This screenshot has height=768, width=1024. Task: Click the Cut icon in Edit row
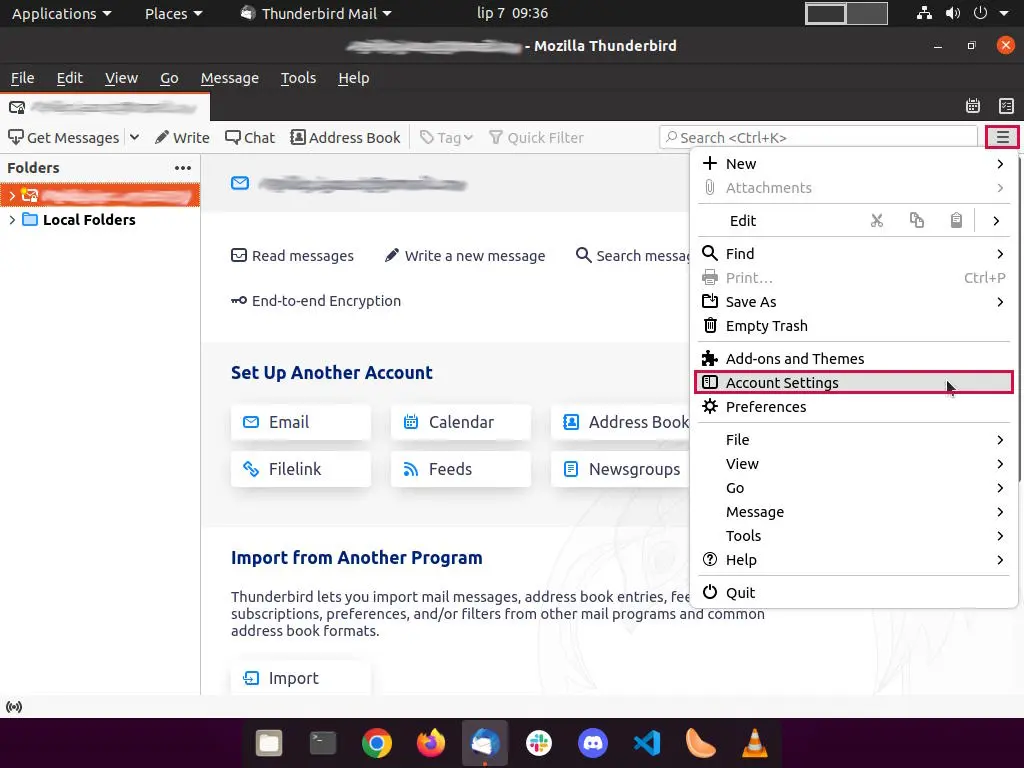click(877, 221)
